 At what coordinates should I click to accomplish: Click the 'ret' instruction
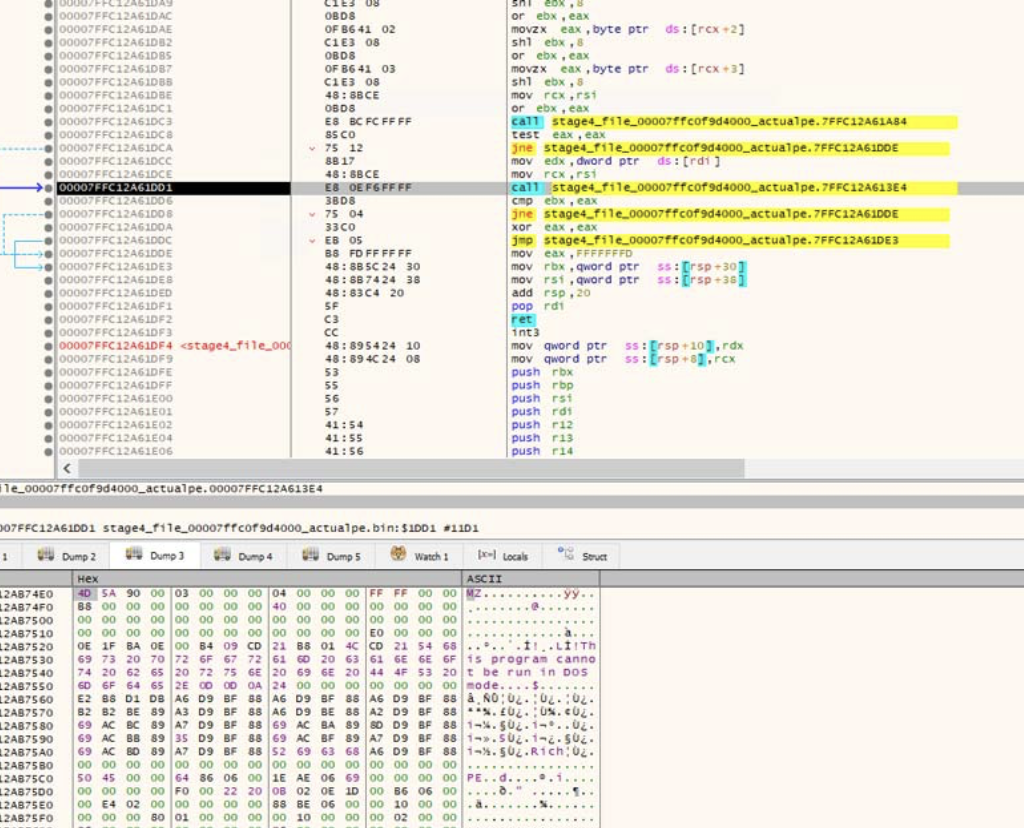point(522,319)
